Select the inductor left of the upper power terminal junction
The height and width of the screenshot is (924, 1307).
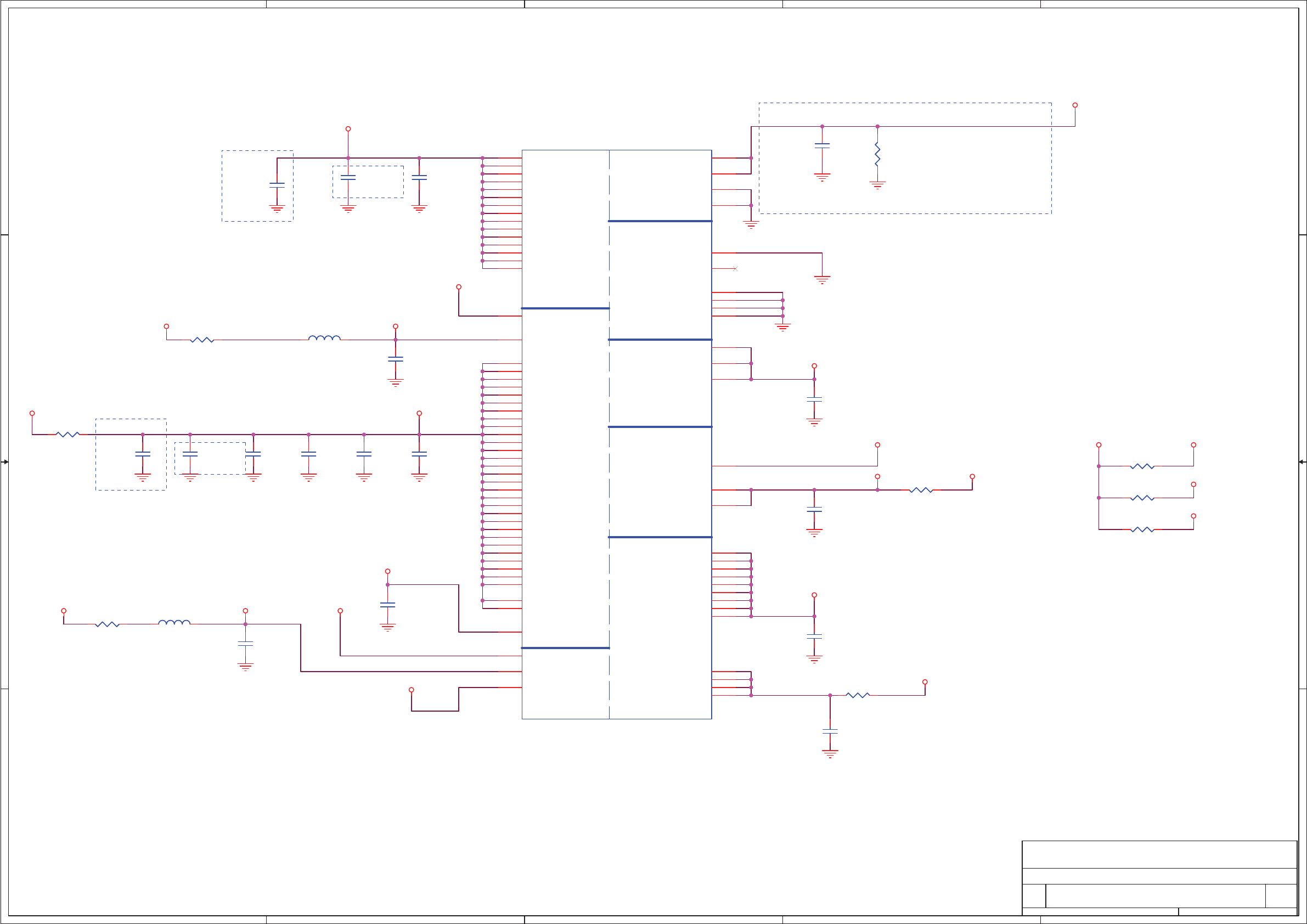click(x=324, y=338)
